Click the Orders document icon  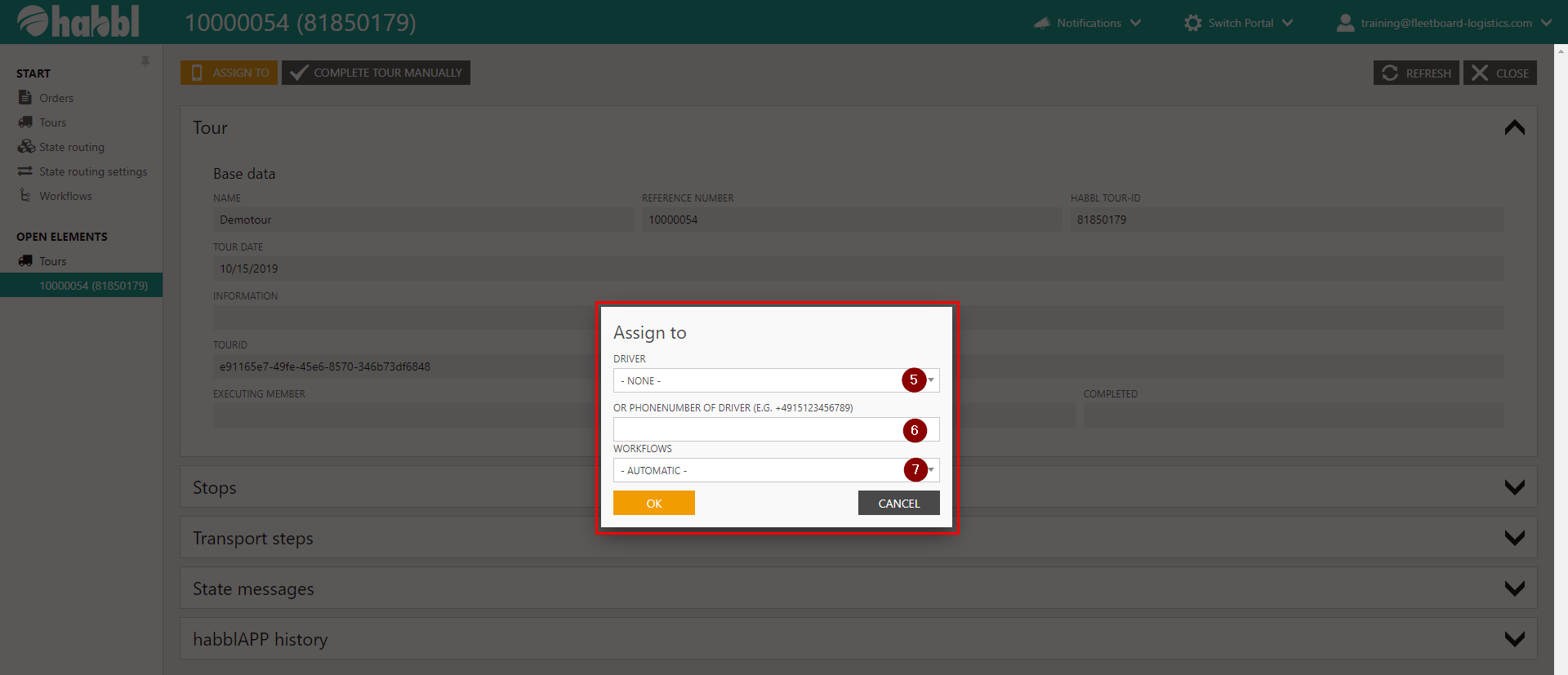tap(25, 98)
